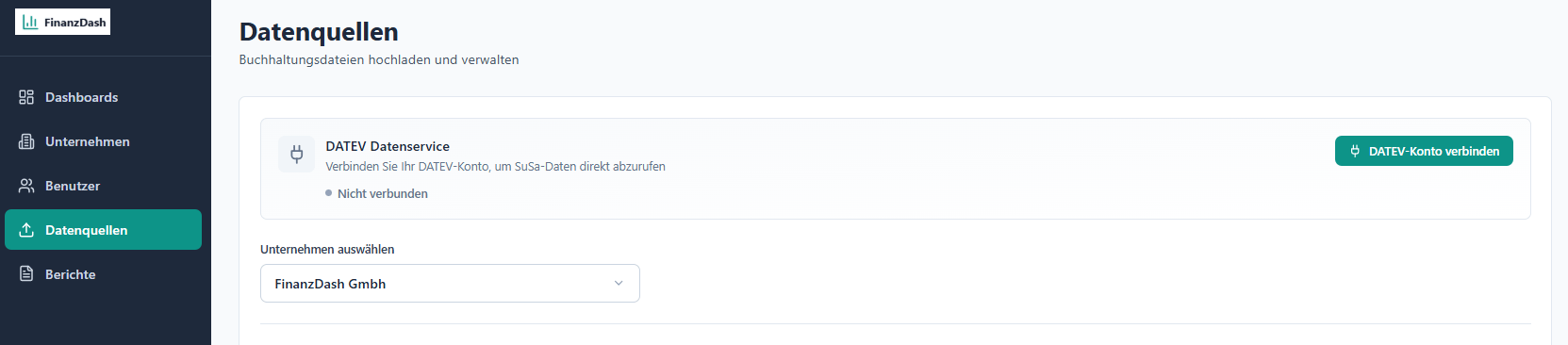Open the Benutzer page
Screen dimensions: 1568x345
pos(103,186)
